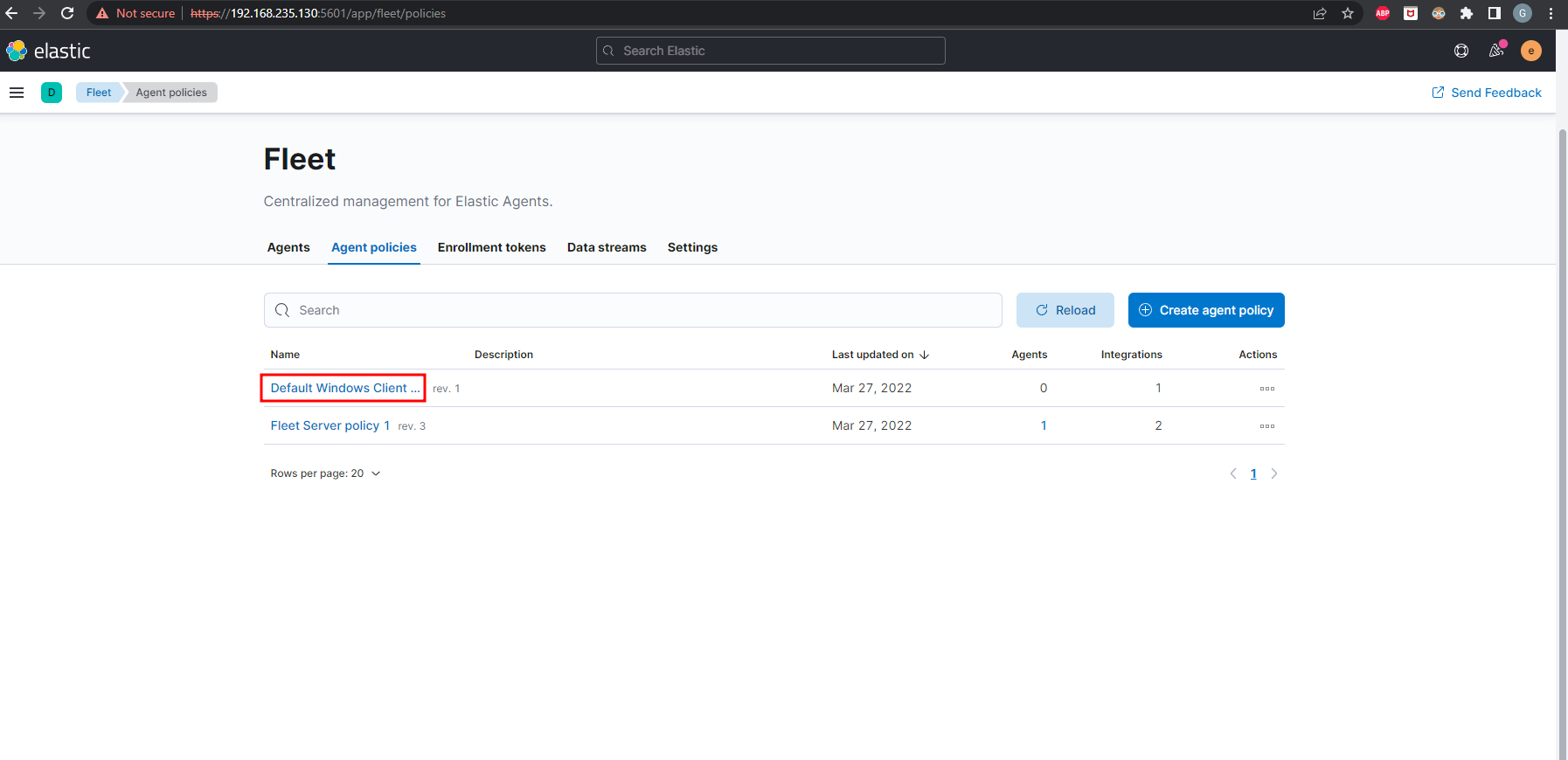This screenshot has width=1568, height=760.
Task: Click the Send Feedback link
Action: (1486, 93)
